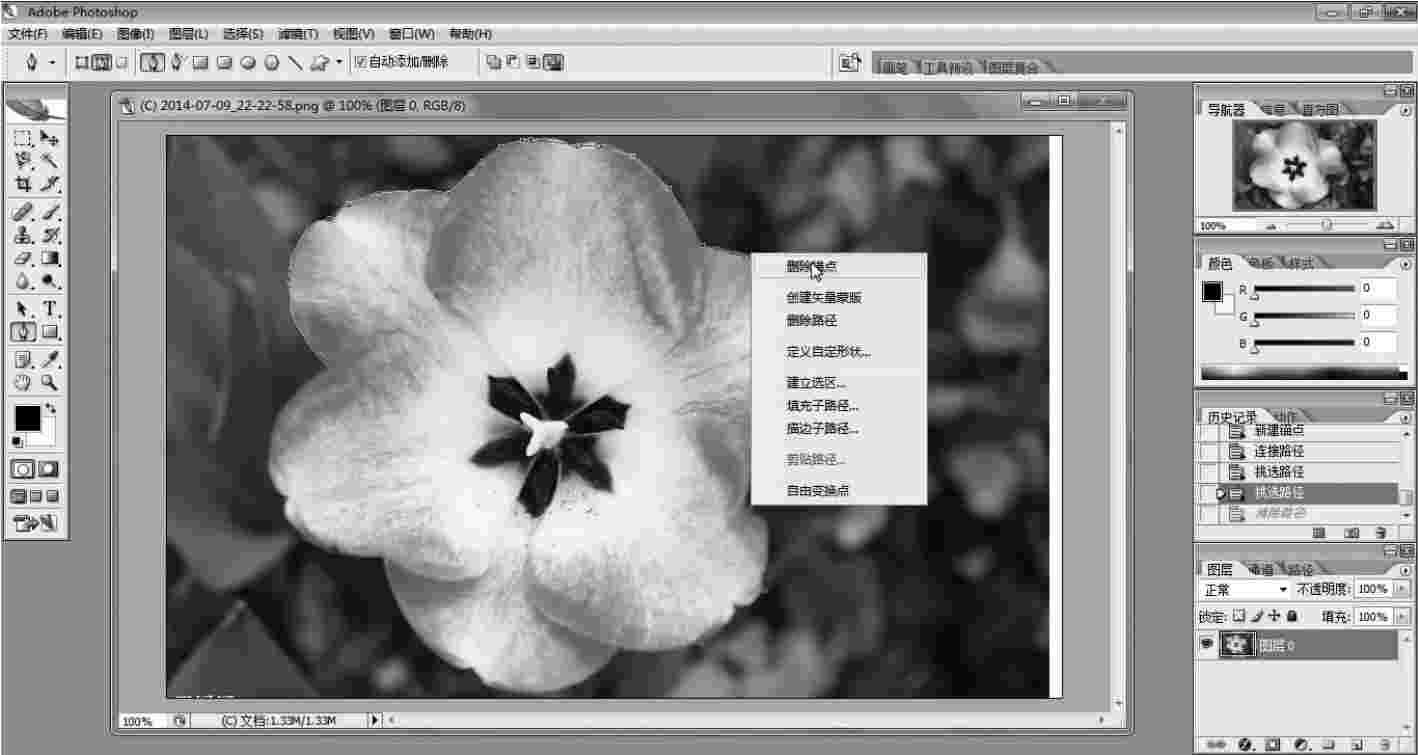Select the Blur tool
This screenshot has height=755, width=1418.
point(23,282)
